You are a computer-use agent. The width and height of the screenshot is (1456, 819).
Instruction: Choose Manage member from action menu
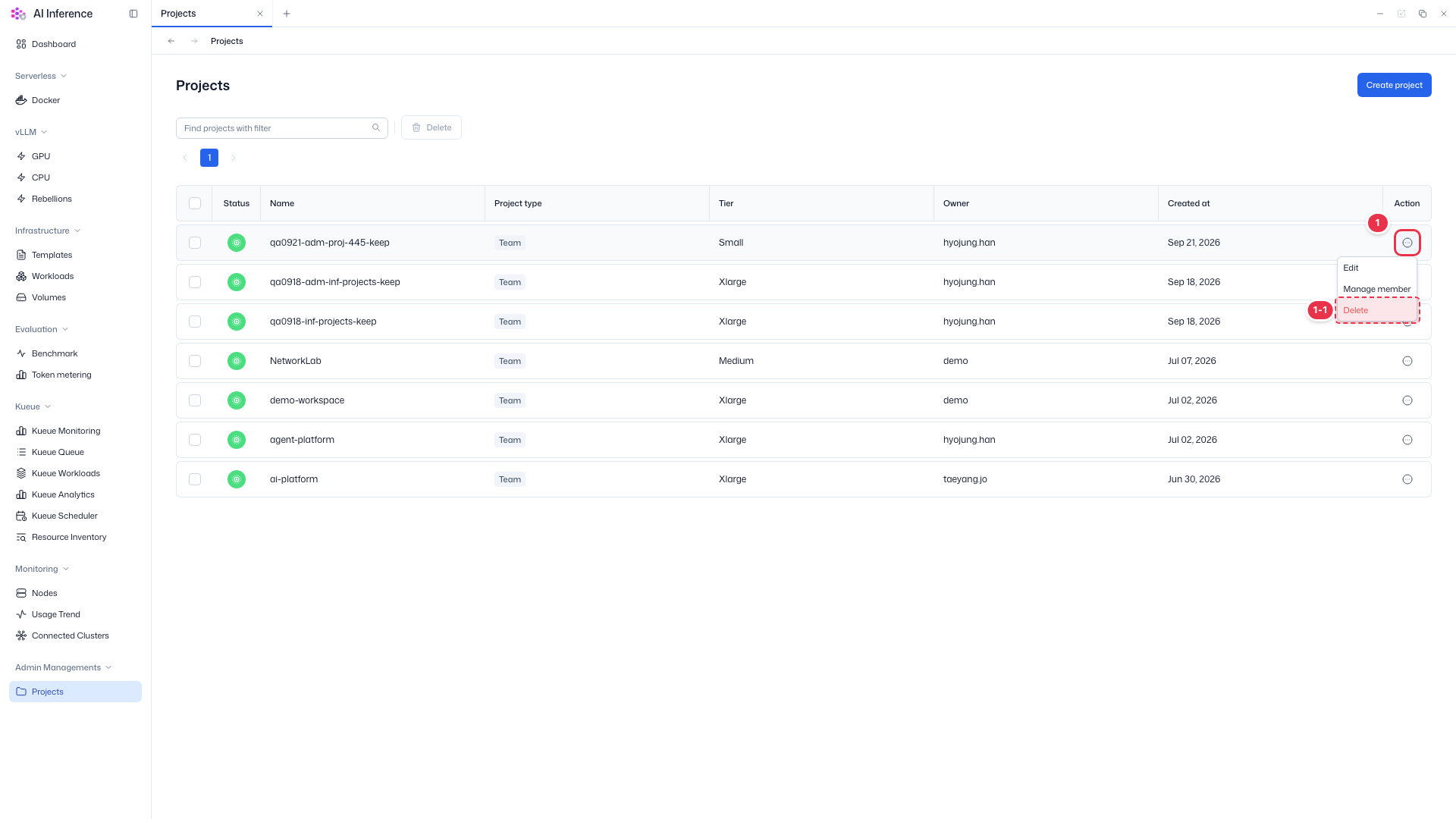click(1376, 289)
